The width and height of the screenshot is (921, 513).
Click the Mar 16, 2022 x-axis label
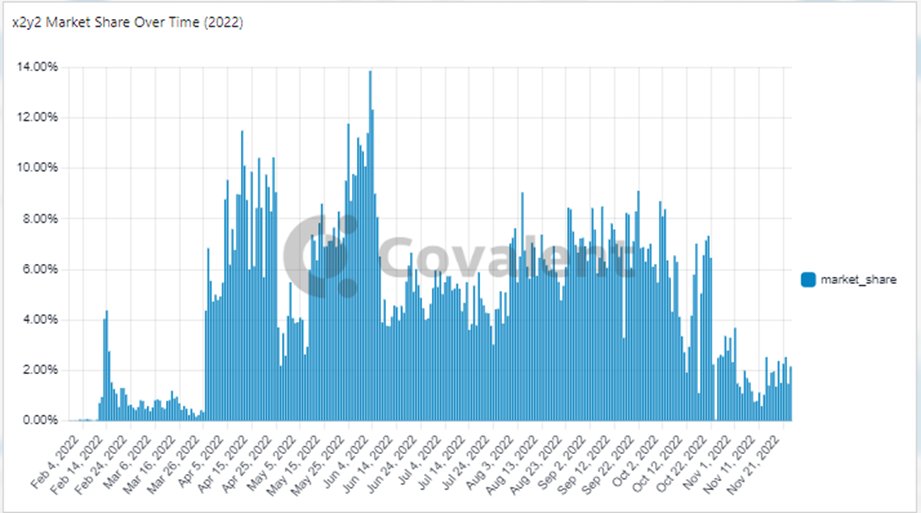[150, 464]
